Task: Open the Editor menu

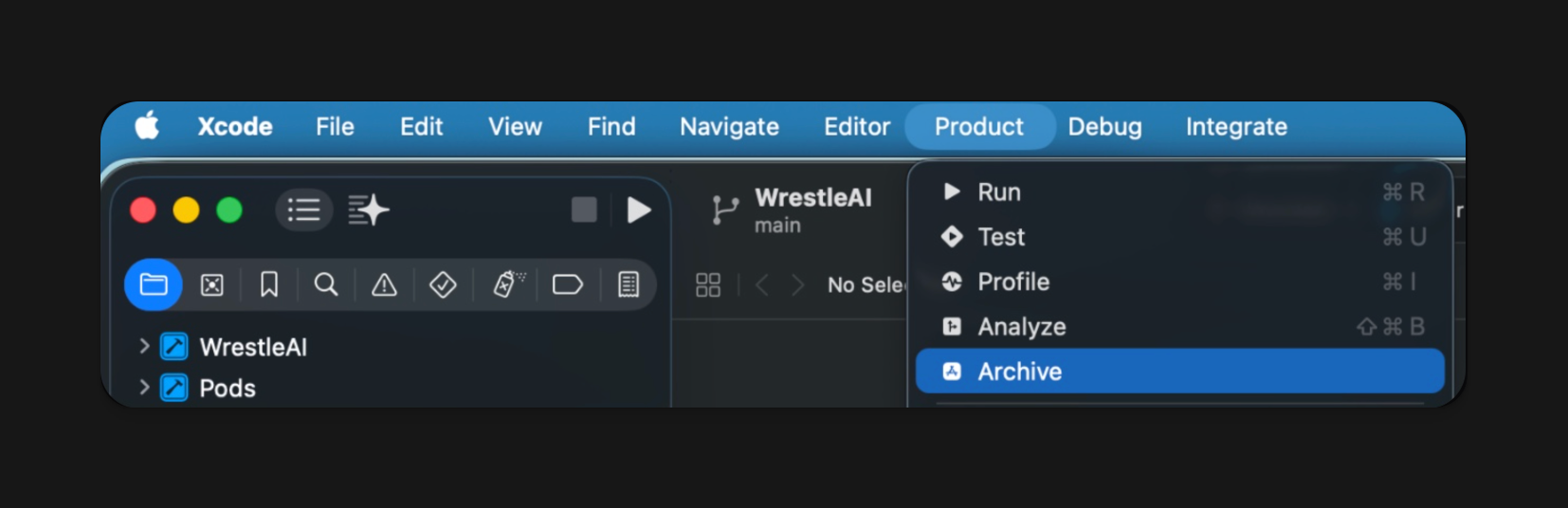Action: click(x=857, y=126)
